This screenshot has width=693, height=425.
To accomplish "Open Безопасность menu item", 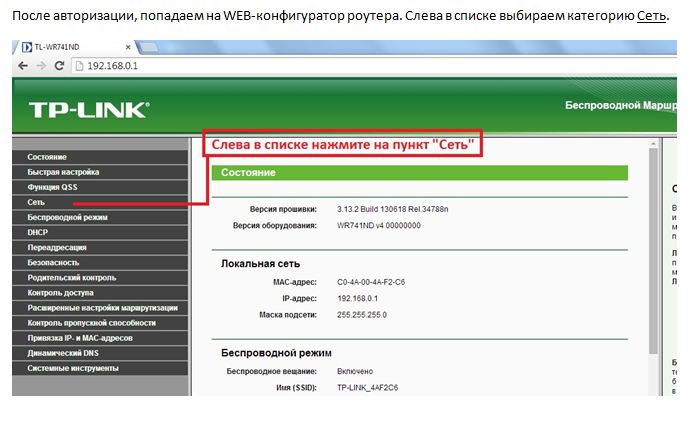I will coord(55,262).
